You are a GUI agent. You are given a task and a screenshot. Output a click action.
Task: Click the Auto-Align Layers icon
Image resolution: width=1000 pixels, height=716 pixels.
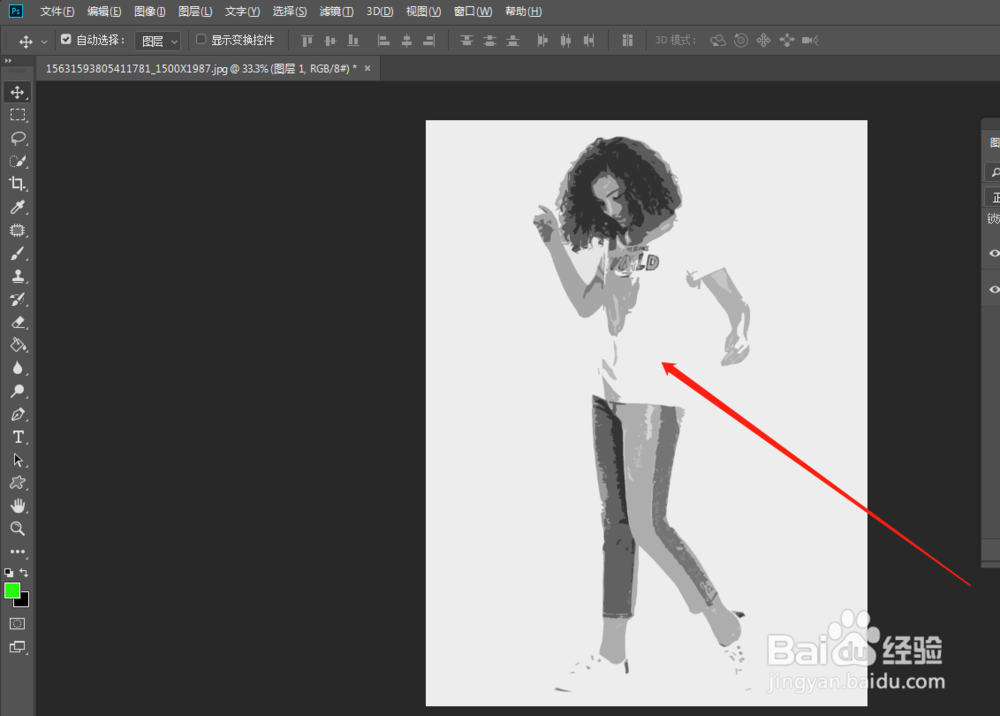coord(628,41)
